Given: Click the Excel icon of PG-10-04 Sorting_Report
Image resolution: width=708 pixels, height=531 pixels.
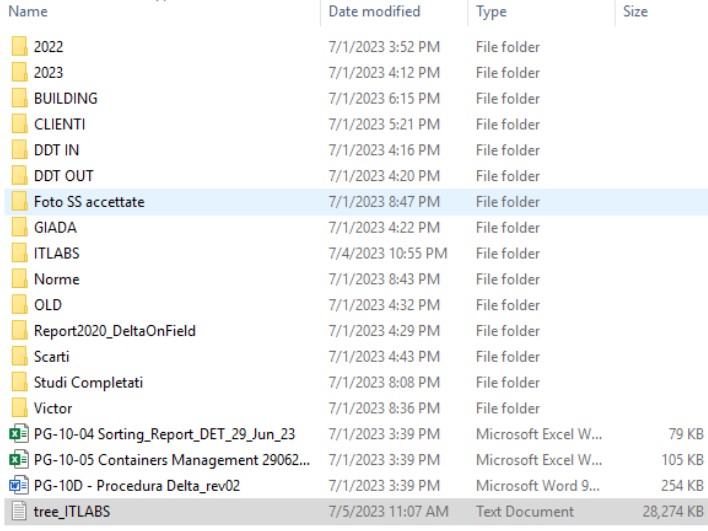Looking at the screenshot, I should [18, 434].
